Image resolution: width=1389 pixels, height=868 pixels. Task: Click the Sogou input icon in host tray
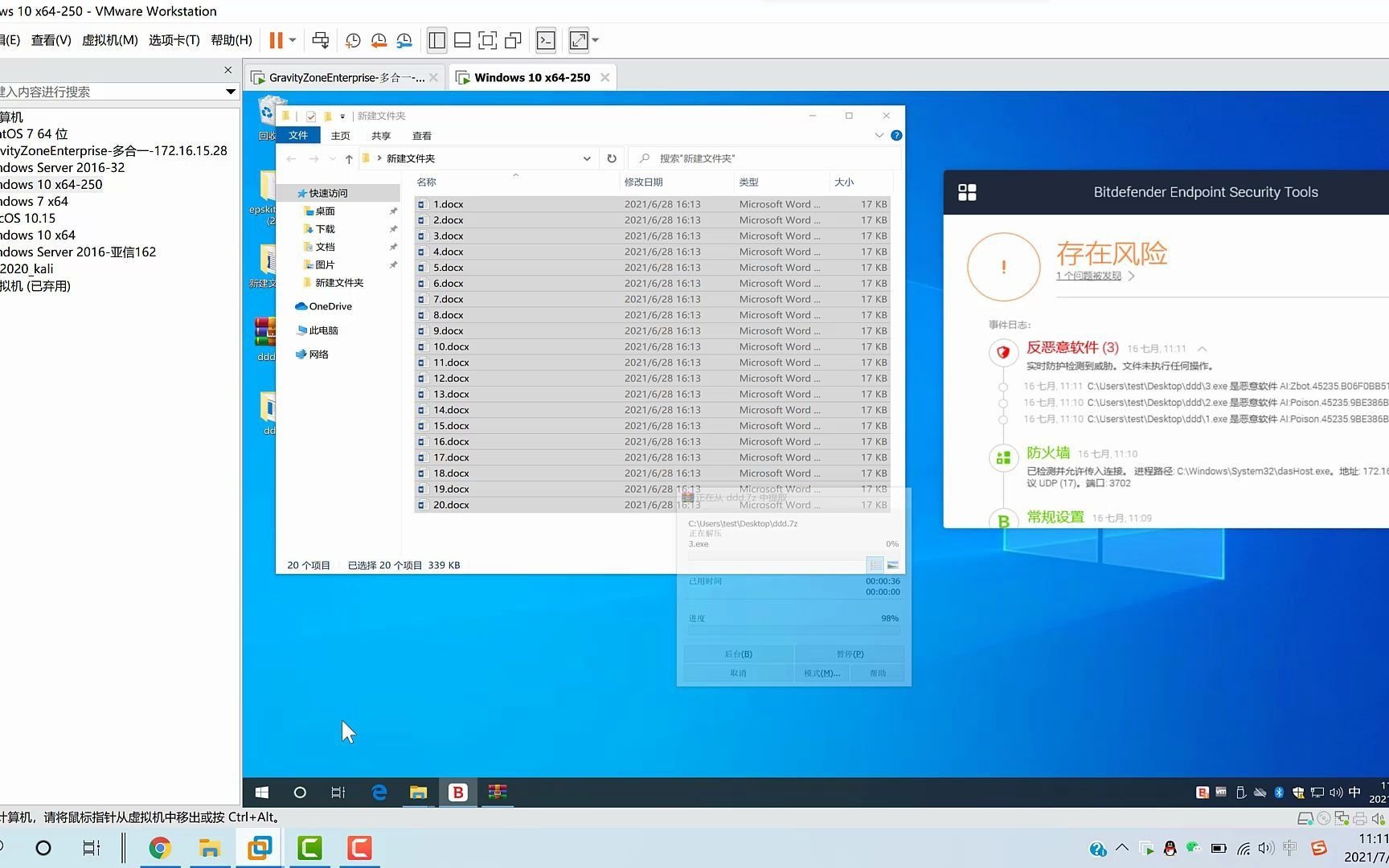pyautogui.click(x=1319, y=848)
